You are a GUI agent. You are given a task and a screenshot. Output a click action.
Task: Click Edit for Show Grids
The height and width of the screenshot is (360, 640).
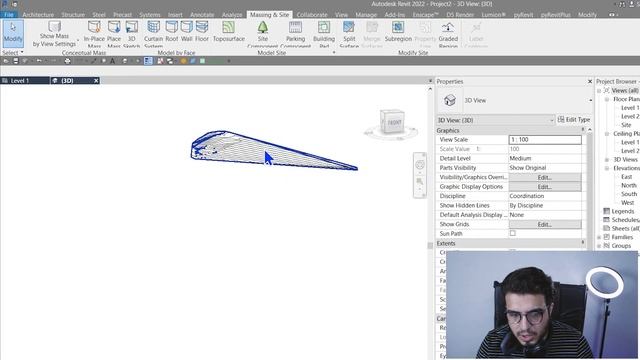545,224
